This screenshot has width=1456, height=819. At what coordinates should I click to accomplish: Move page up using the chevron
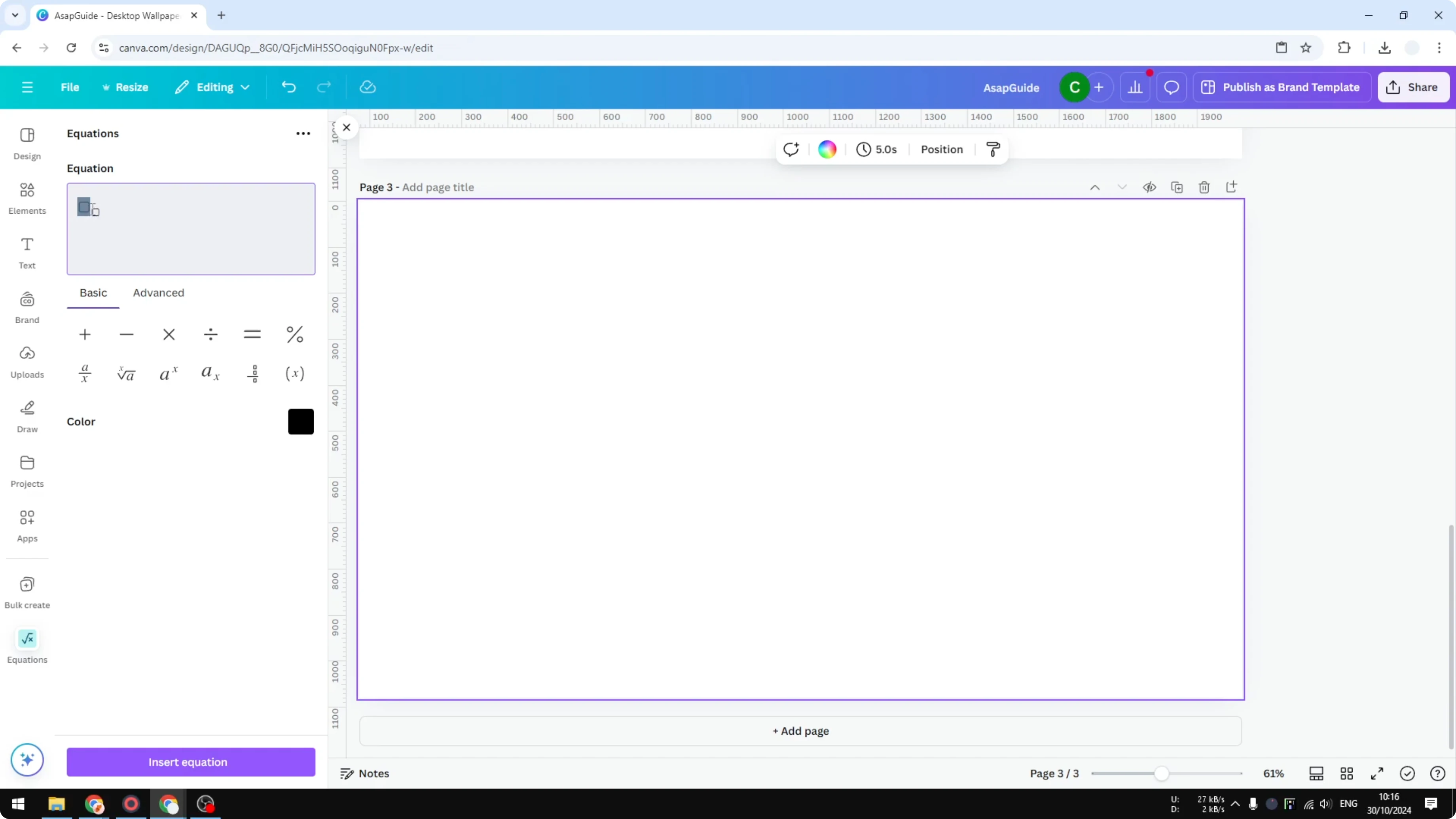[x=1094, y=186]
